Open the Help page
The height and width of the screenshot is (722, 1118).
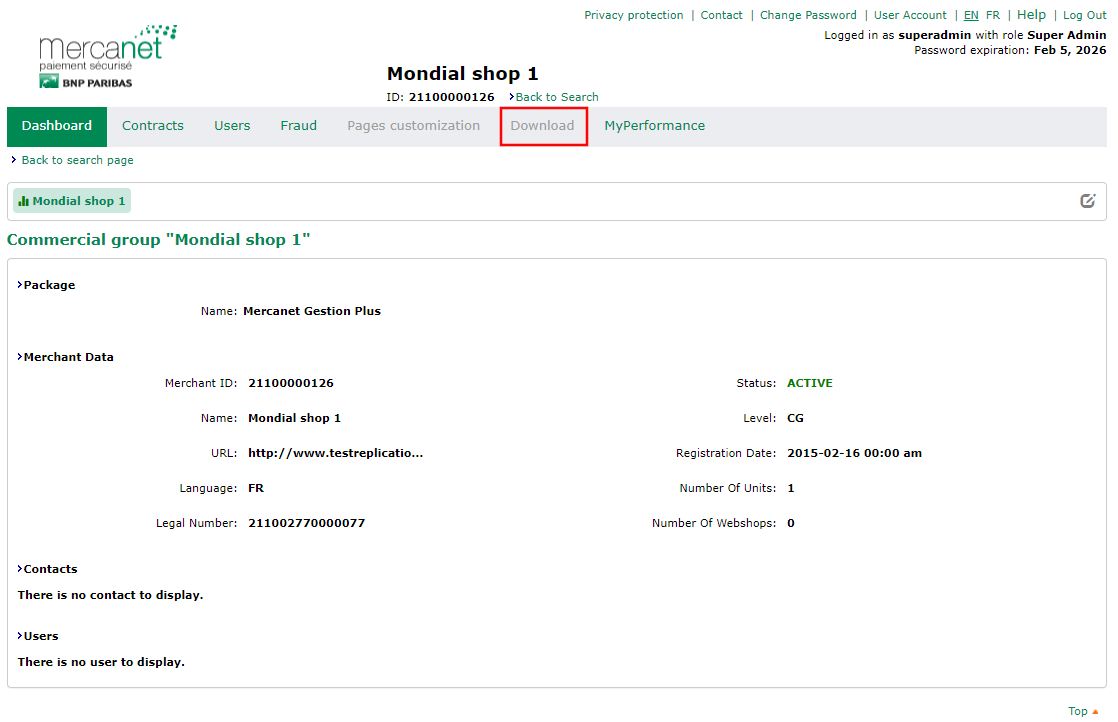(x=1031, y=15)
